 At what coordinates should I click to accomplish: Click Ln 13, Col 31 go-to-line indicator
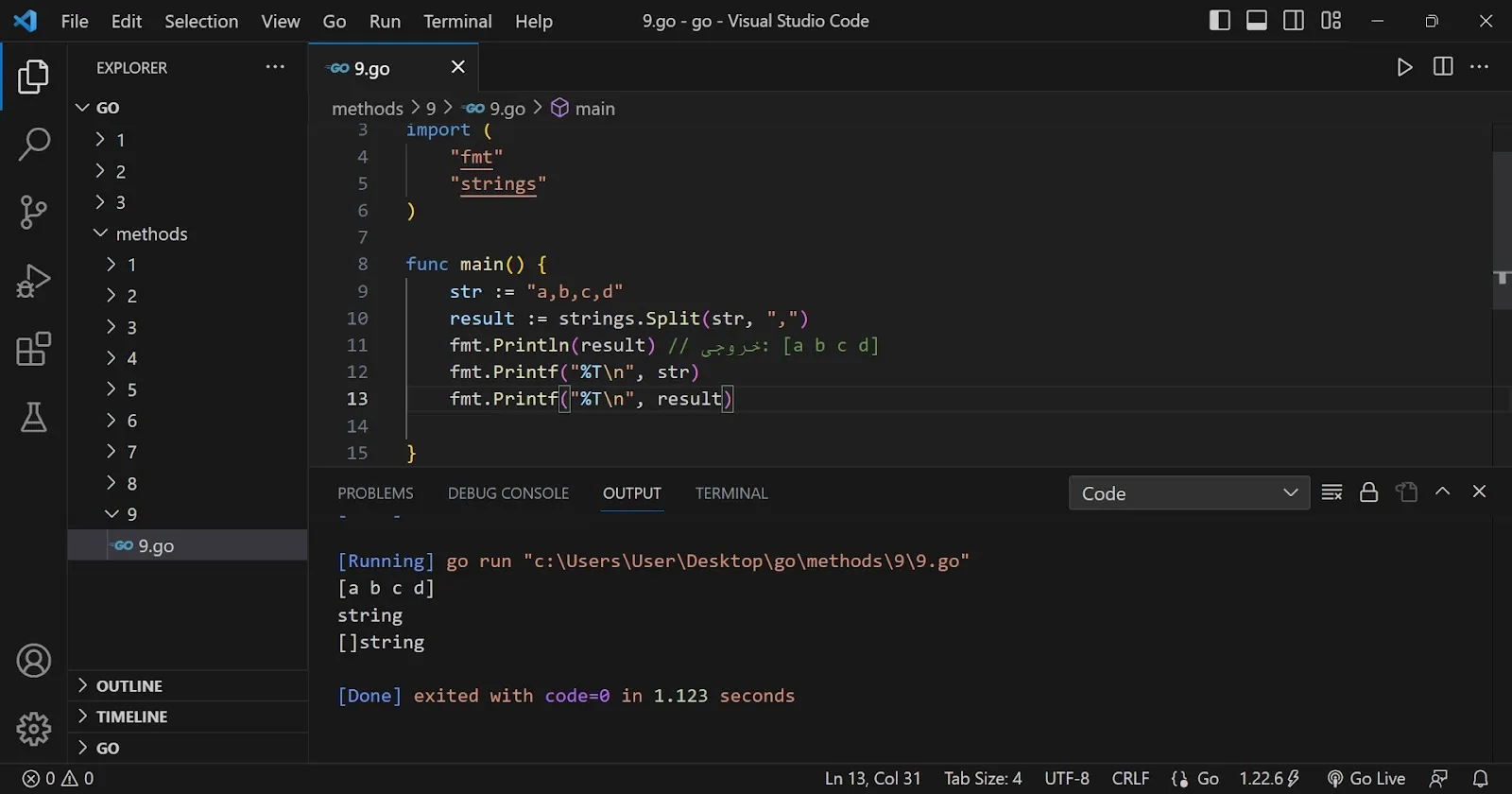tap(872, 779)
